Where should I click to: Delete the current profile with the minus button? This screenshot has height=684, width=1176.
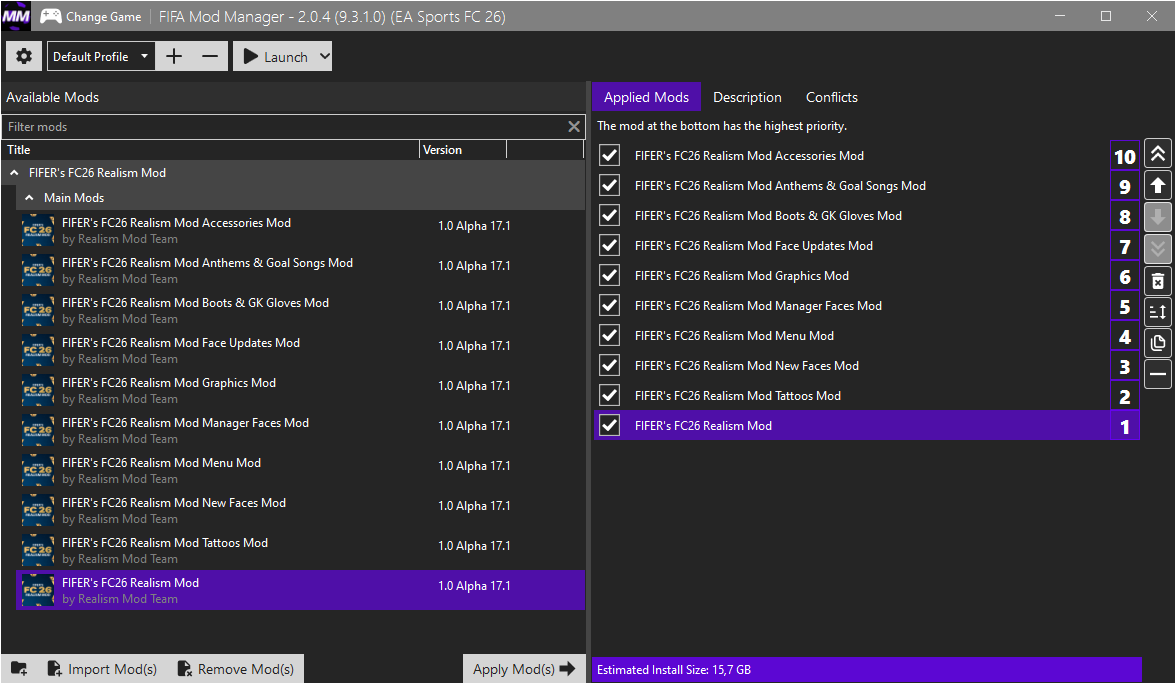tap(209, 57)
